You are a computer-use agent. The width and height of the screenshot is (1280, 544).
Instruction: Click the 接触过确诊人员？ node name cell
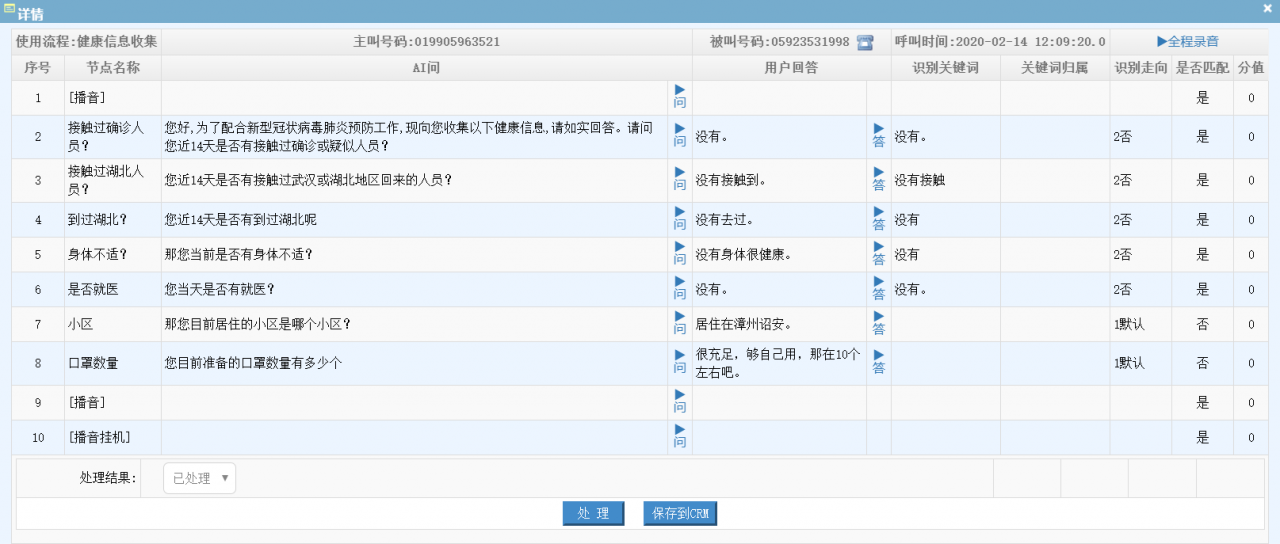click(112, 137)
